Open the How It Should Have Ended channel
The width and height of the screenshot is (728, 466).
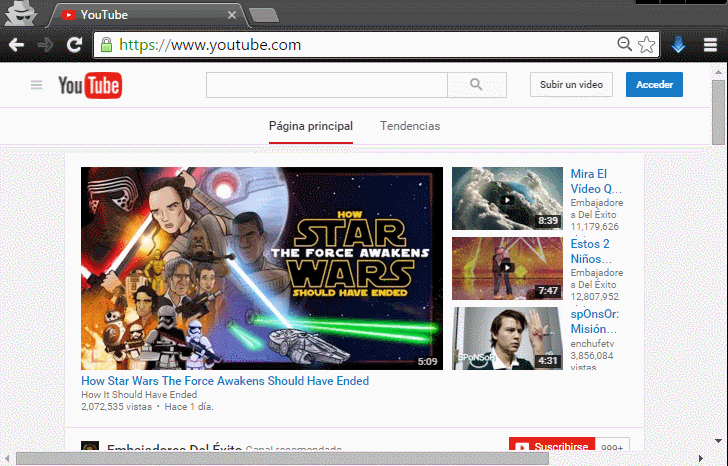(x=139, y=395)
